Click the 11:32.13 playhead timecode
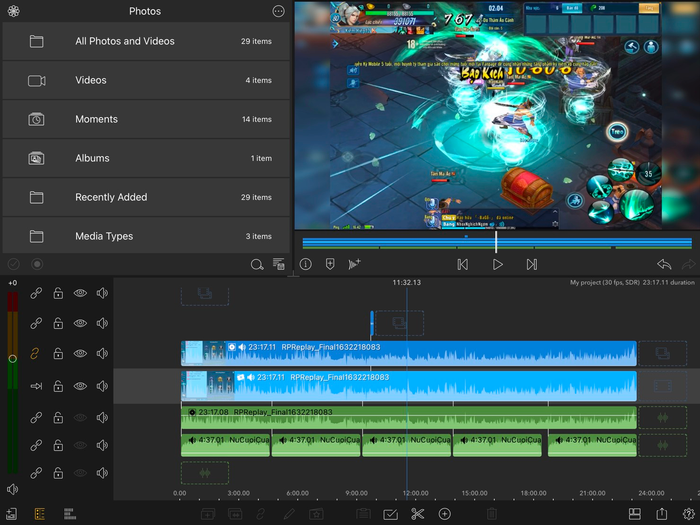 tap(406, 283)
